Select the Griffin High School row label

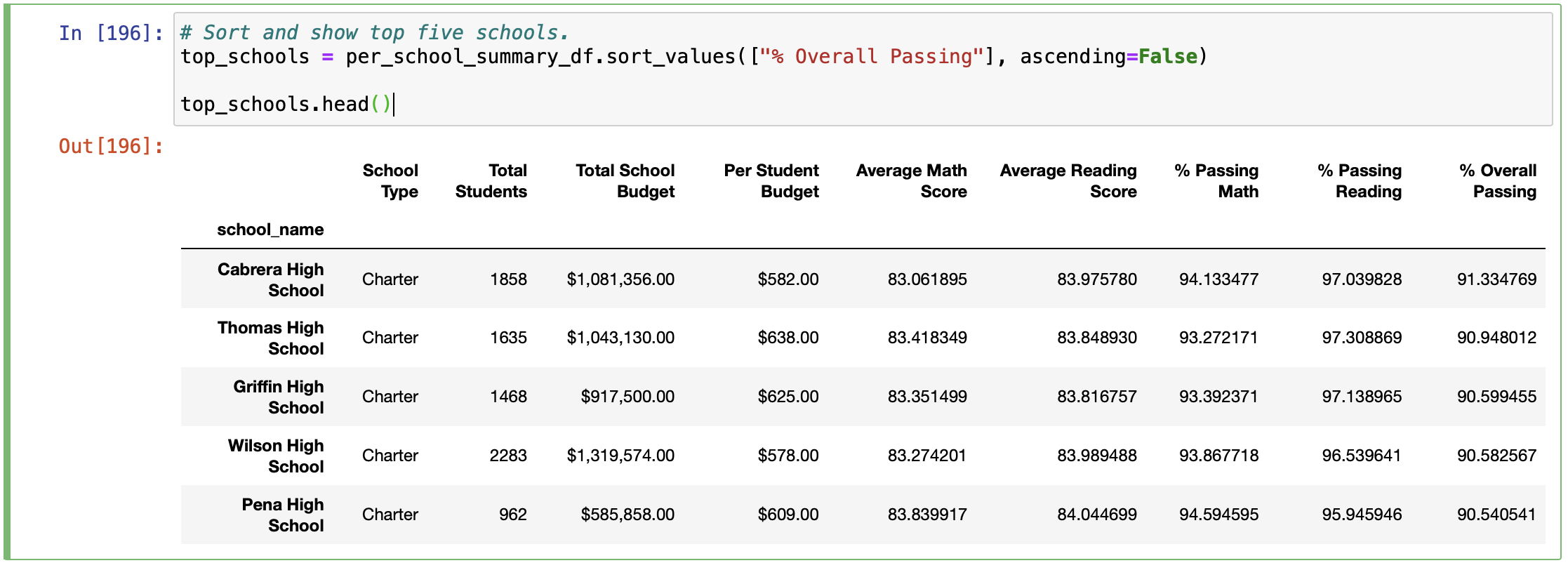[x=278, y=397]
